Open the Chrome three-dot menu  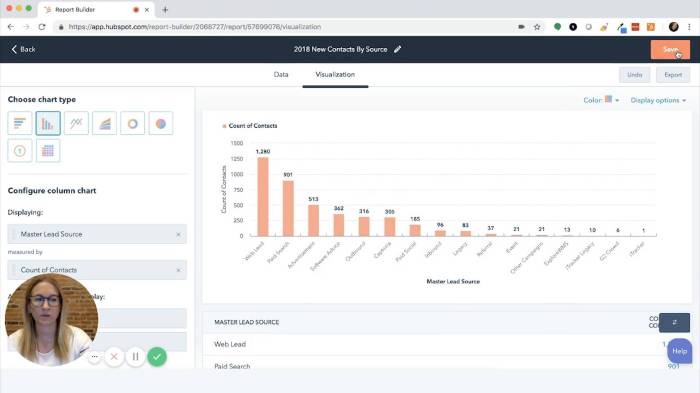(x=689, y=27)
